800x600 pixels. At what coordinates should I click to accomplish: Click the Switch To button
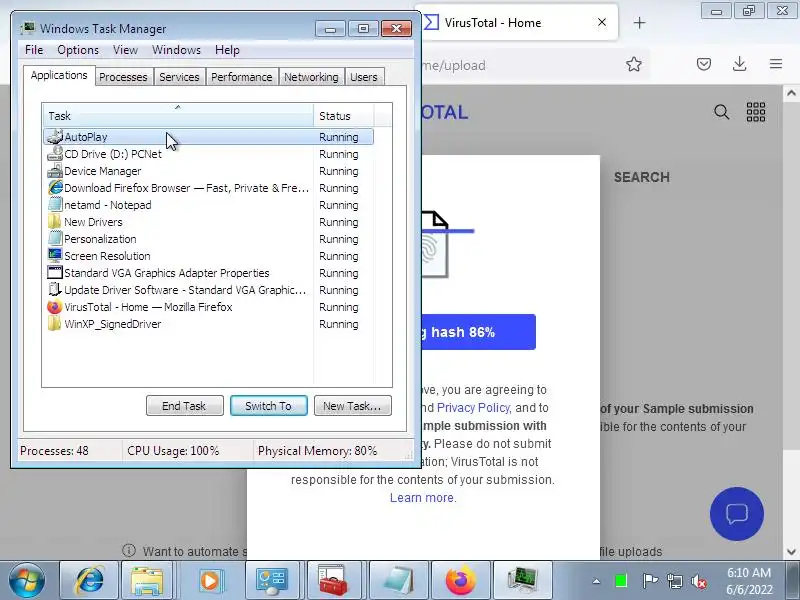[268, 406]
